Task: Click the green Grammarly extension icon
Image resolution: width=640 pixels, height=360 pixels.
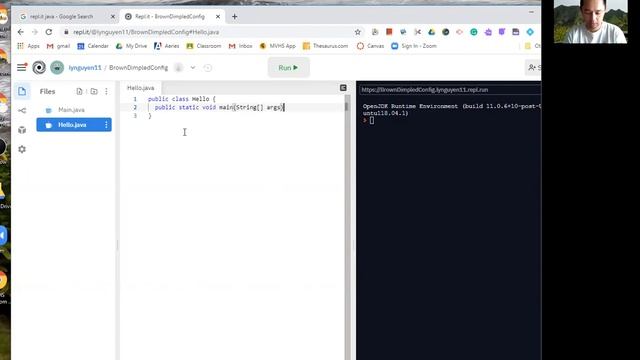Action: click(473, 32)
